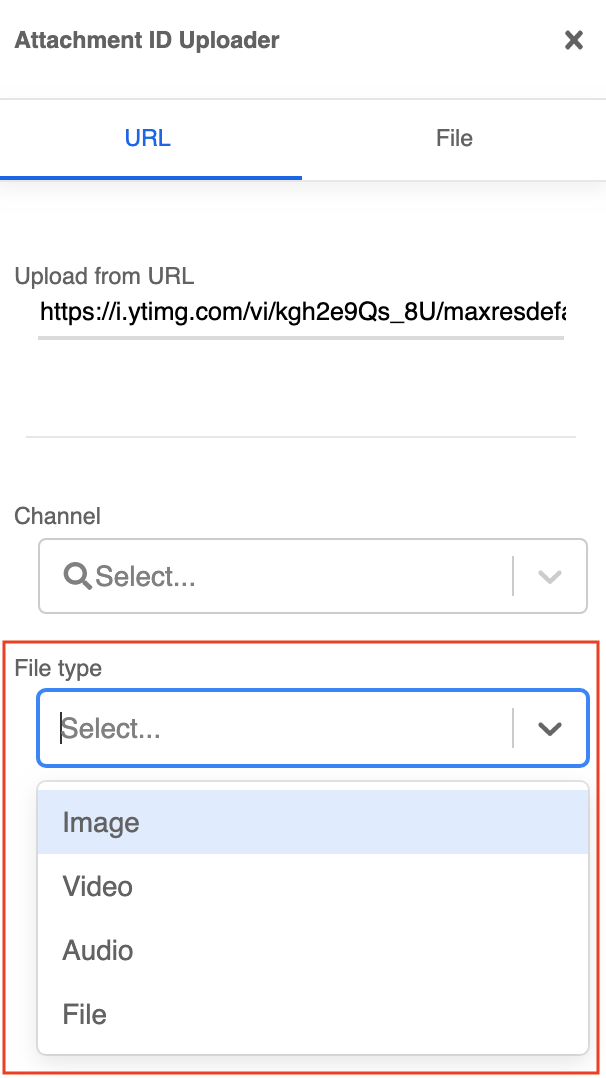Screen dimensions: 606x1078
Task: Choose File option in the type list
Action: (x=313, y=1014)
